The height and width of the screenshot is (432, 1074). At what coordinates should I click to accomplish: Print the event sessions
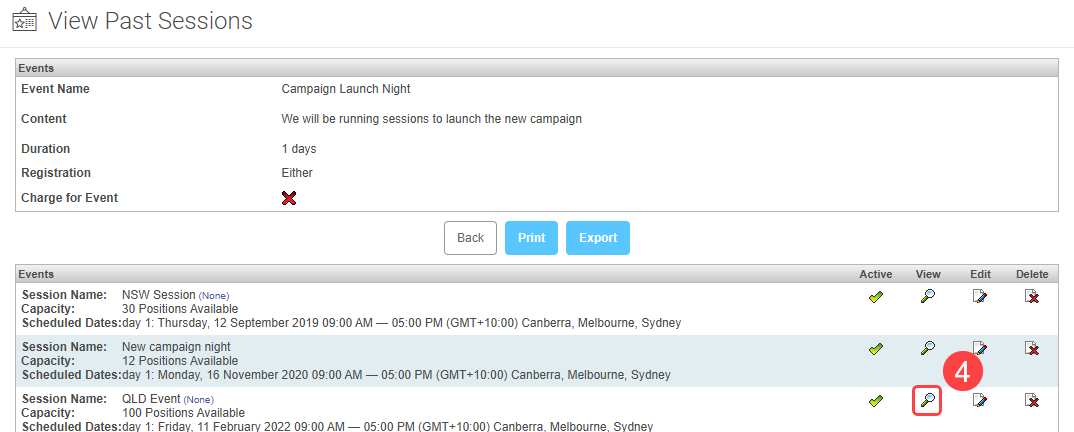click(x=531, y=238)
